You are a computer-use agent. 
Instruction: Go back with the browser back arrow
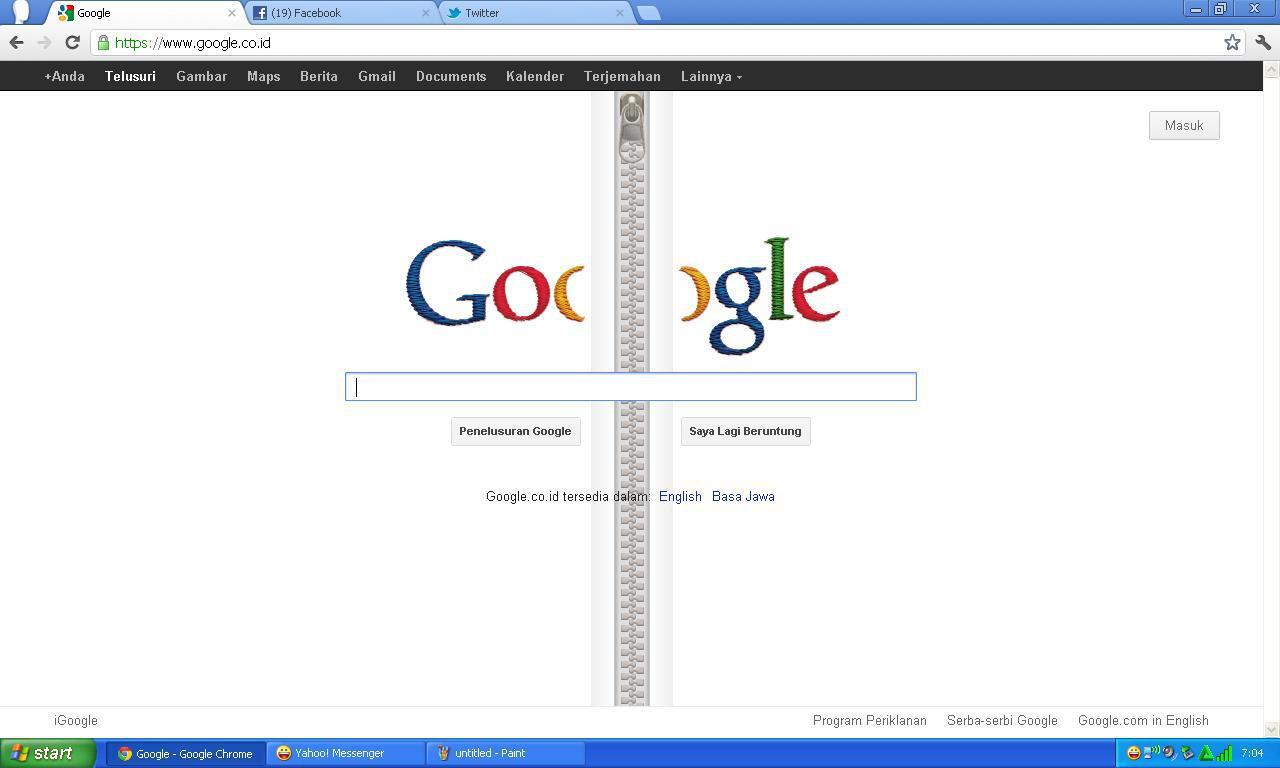point(16,42)
